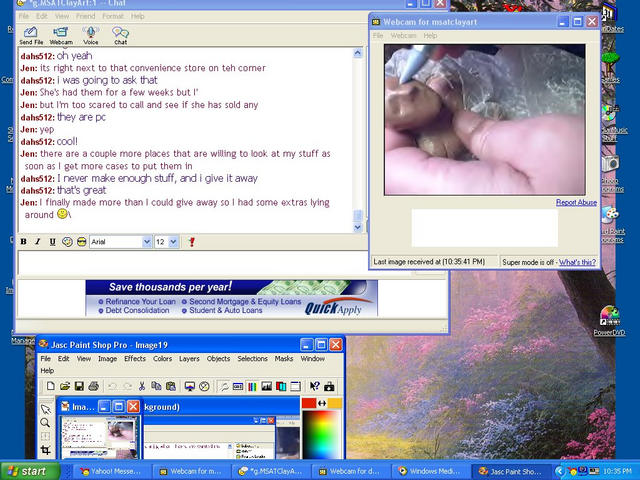Click the Chat (conference) toolbar icon
This screenshot has width=640, height=480.
(x=120, y=36)
